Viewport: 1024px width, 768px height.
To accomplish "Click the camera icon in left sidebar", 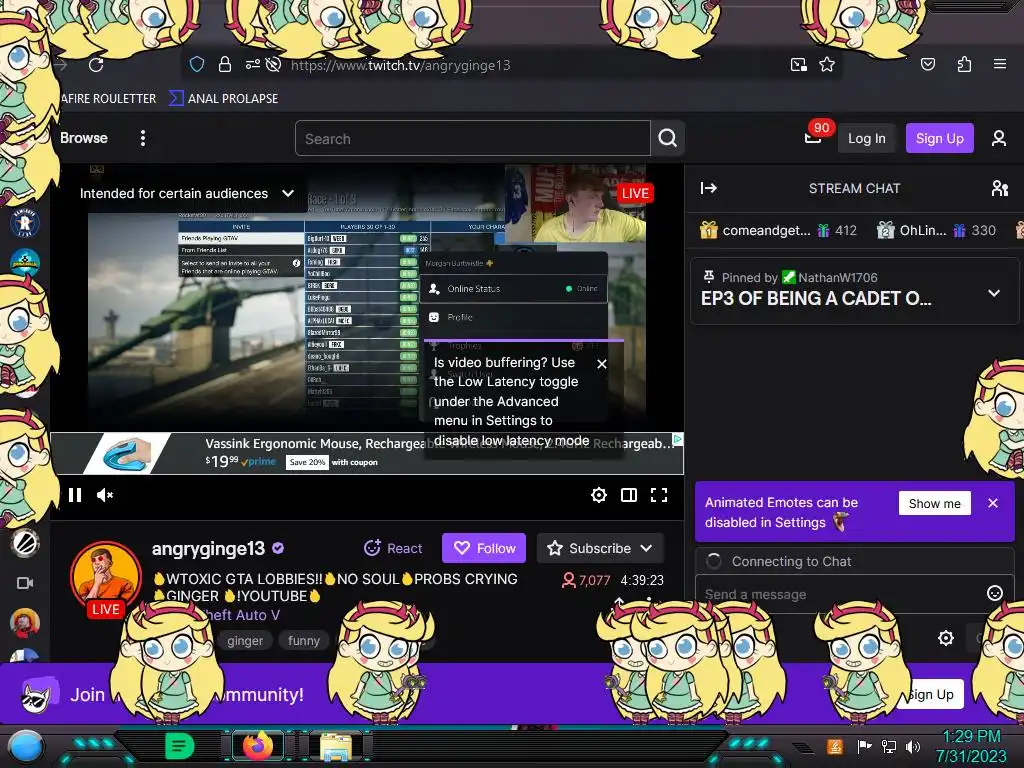I will [x=25, y=583].
